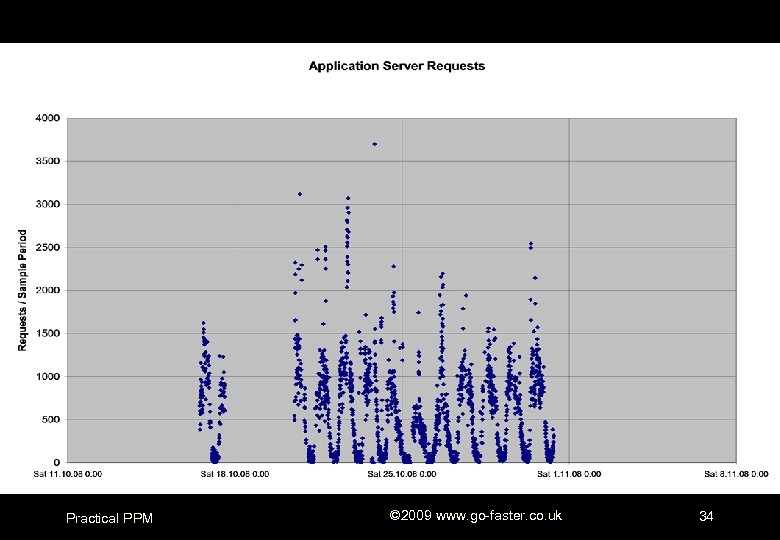Click the y-axis value 3500
The image size is (780, 540).
(x=48, y=161)
